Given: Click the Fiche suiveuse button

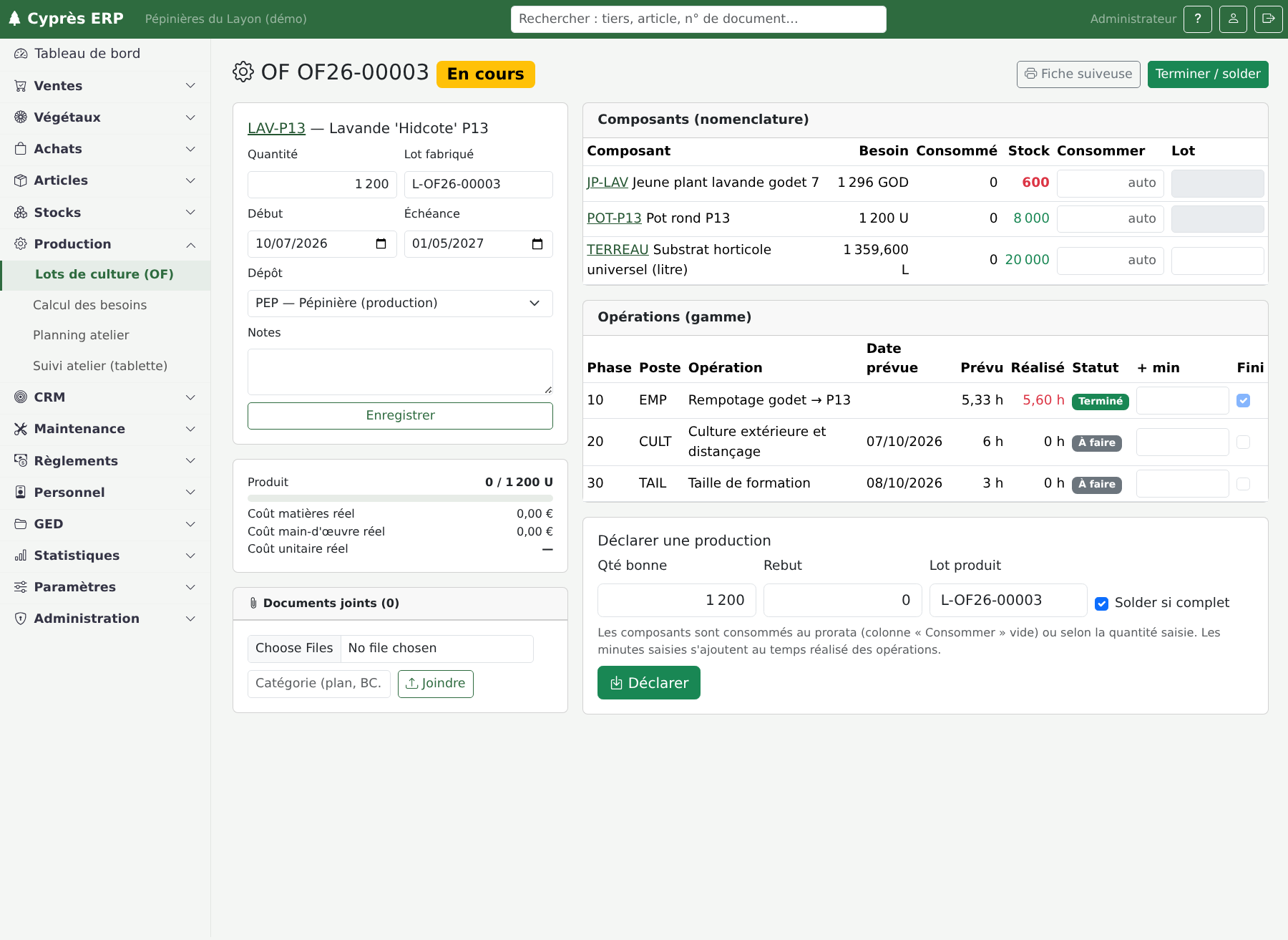Looking at the screenshot, I should [x=1078, y=74].
